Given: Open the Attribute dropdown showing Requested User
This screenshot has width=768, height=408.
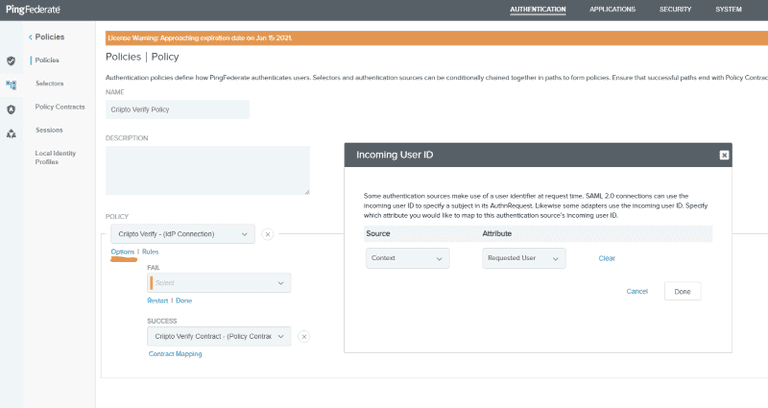Looking at the screenshot, I should click(525, 258).
